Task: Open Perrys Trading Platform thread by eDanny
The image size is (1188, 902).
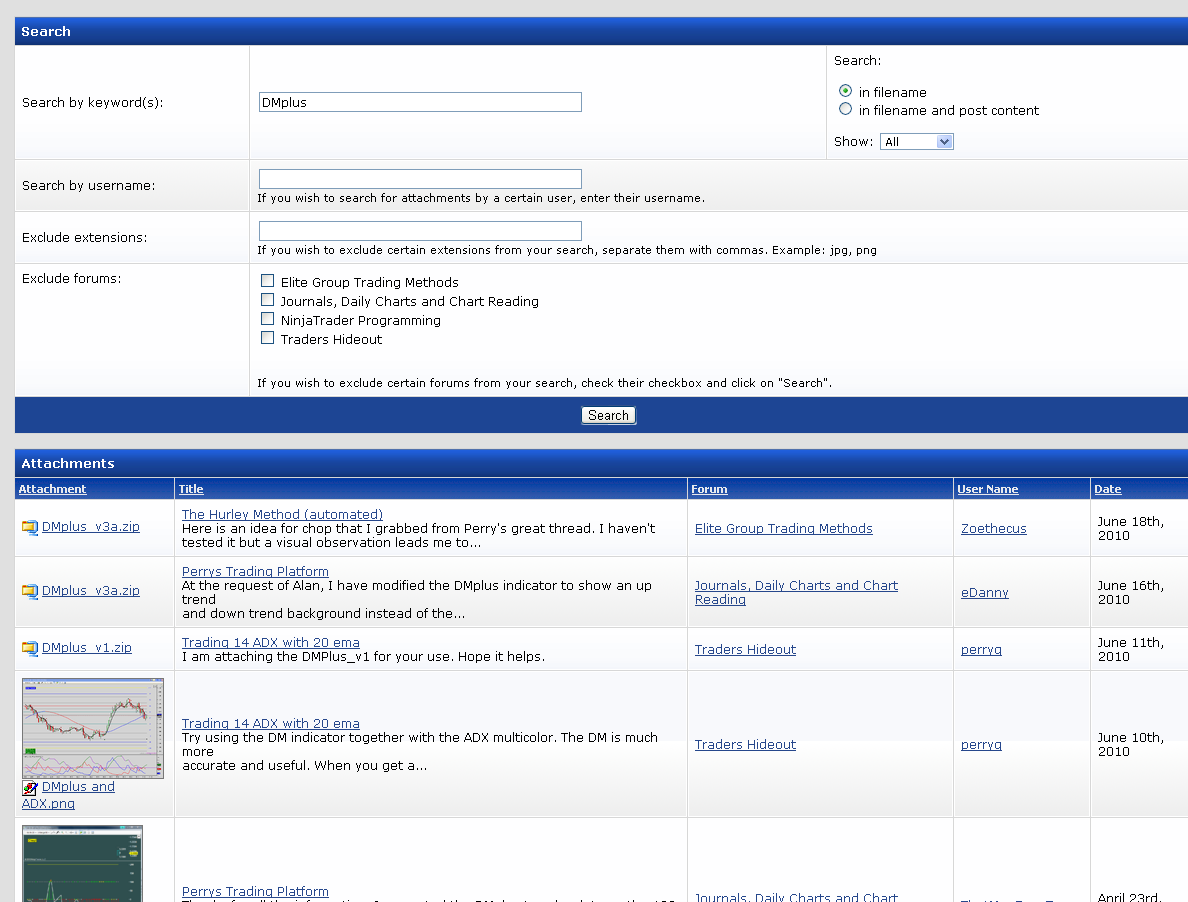Action: click(x=255, y=572)
